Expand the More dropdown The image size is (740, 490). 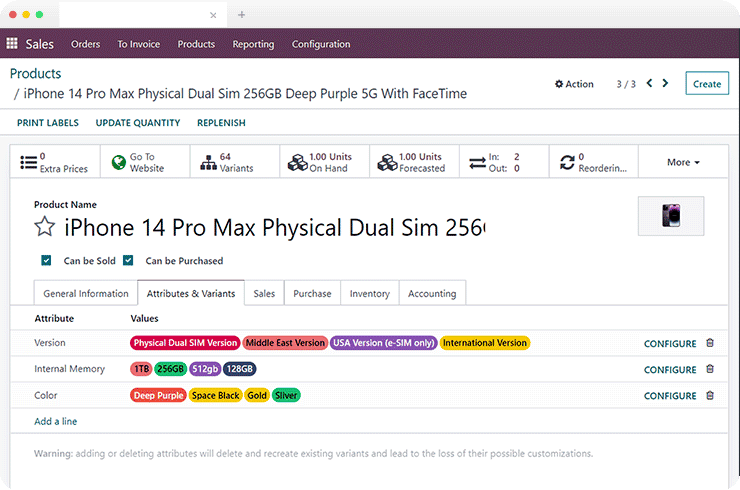[683, 162]
